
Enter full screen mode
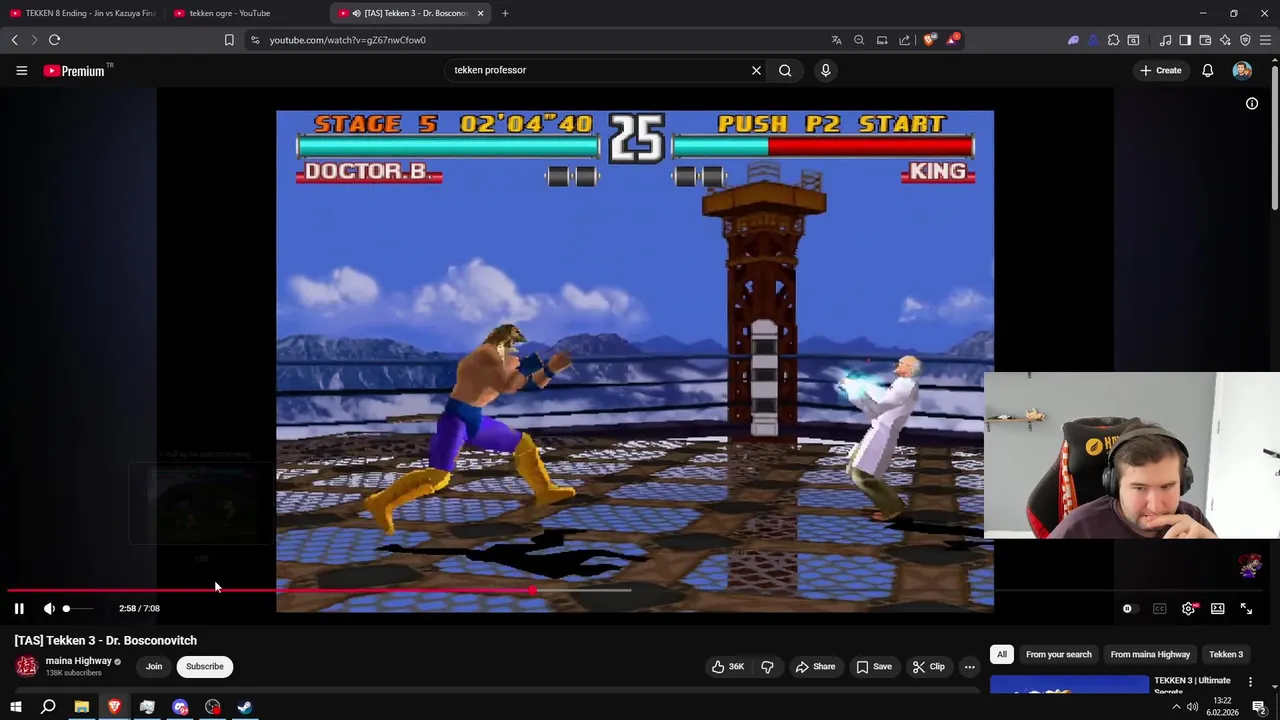pos(1246,608)
